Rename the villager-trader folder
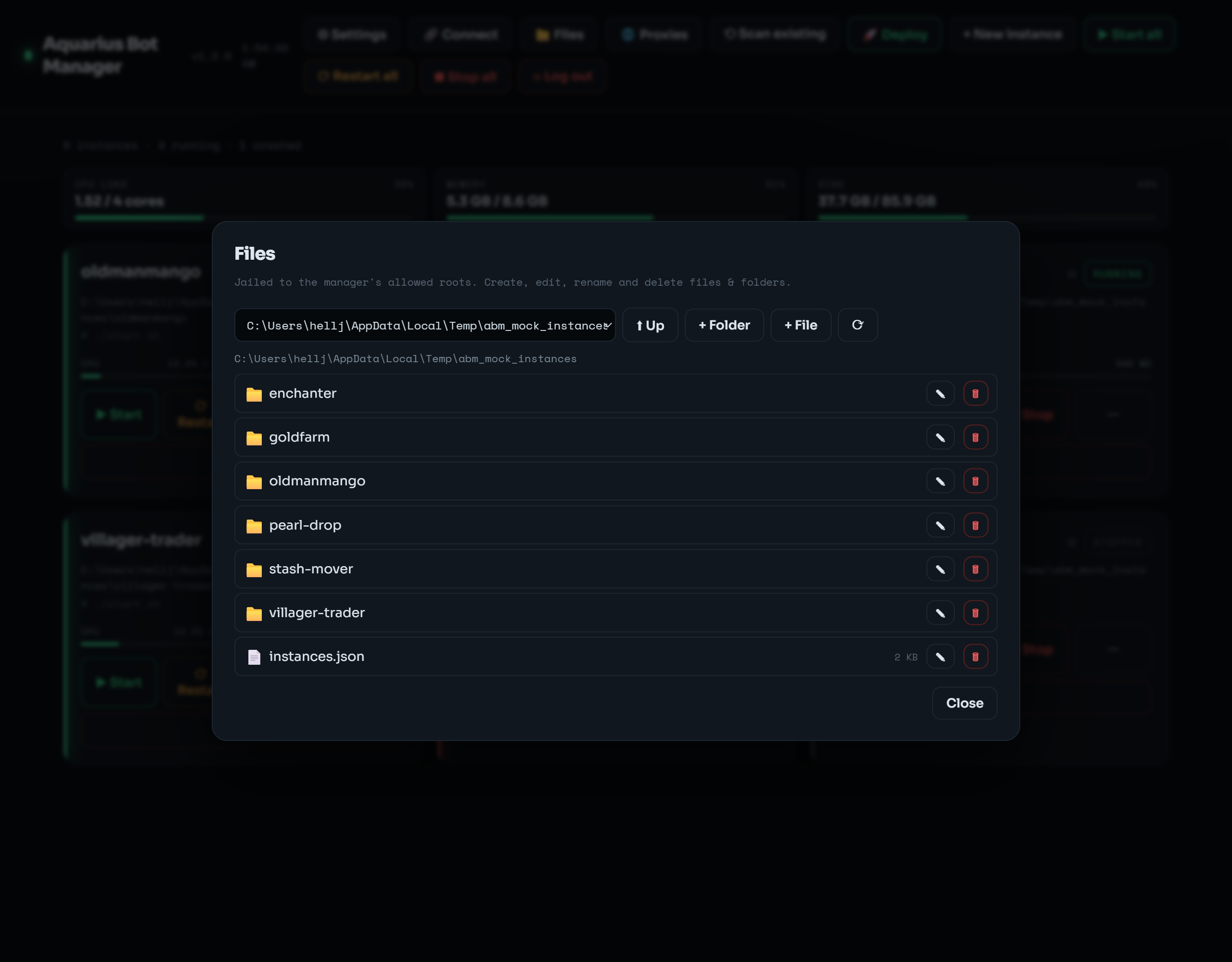The width and height of the screenshot is (1232, 962). pos(940,613)
